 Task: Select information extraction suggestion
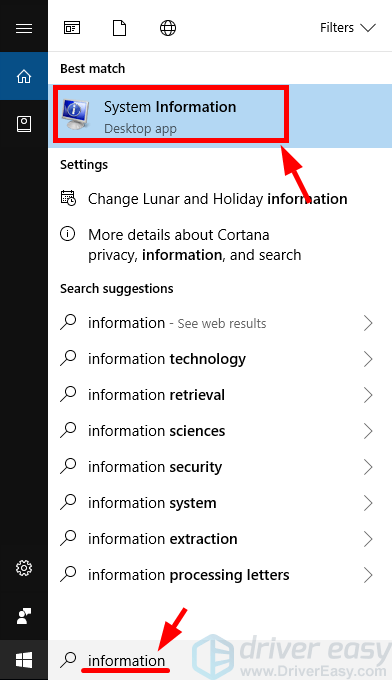pos(220,539)
